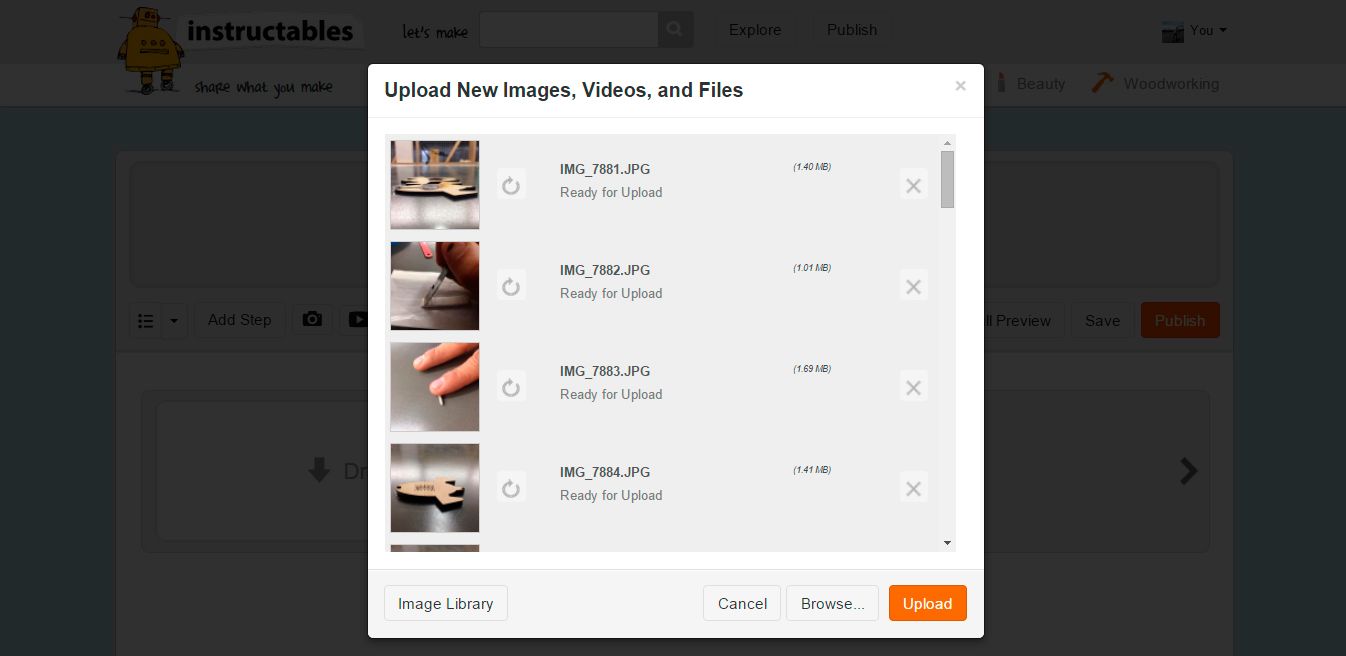Remove IMG_7882.JPG from upload list
1346x656 pixels.
coord(913,286)
